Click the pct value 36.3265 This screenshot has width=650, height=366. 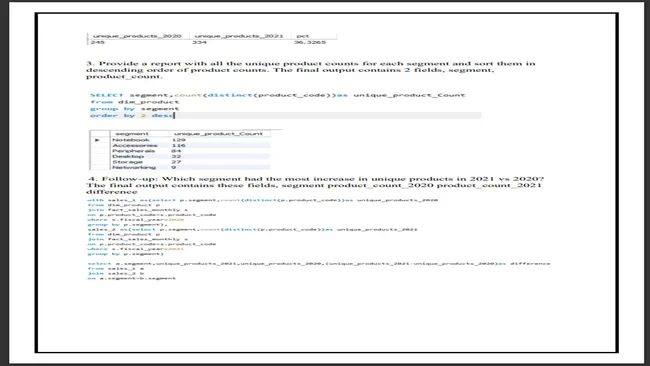pos(310,42)
